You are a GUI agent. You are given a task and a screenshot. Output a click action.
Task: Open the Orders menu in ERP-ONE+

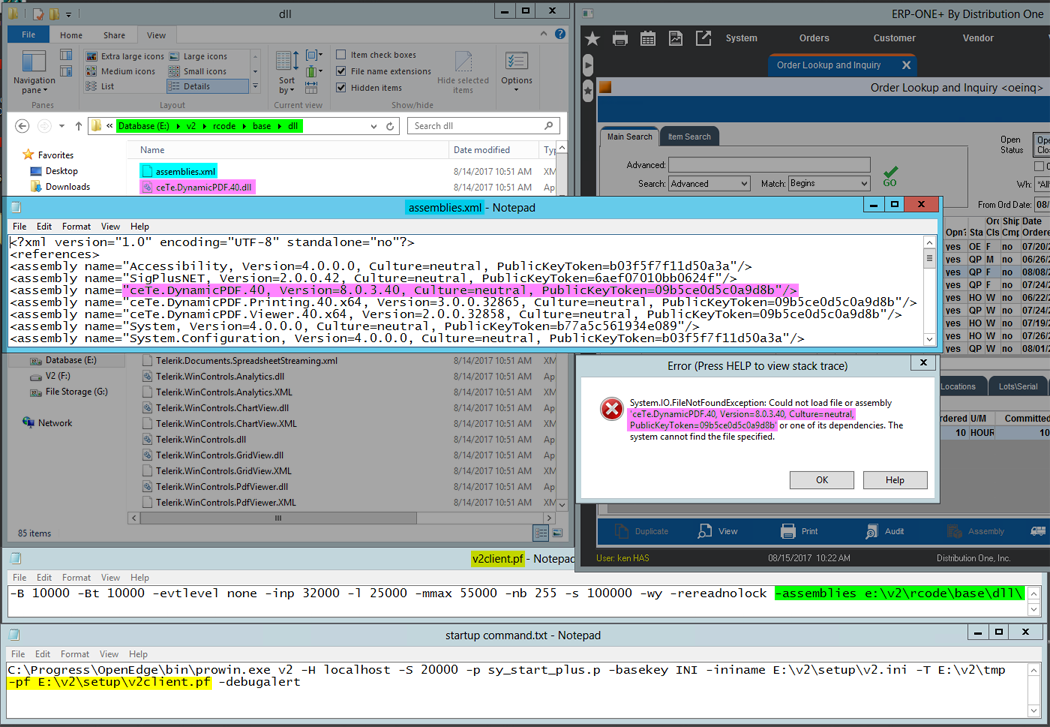[814, 38]
